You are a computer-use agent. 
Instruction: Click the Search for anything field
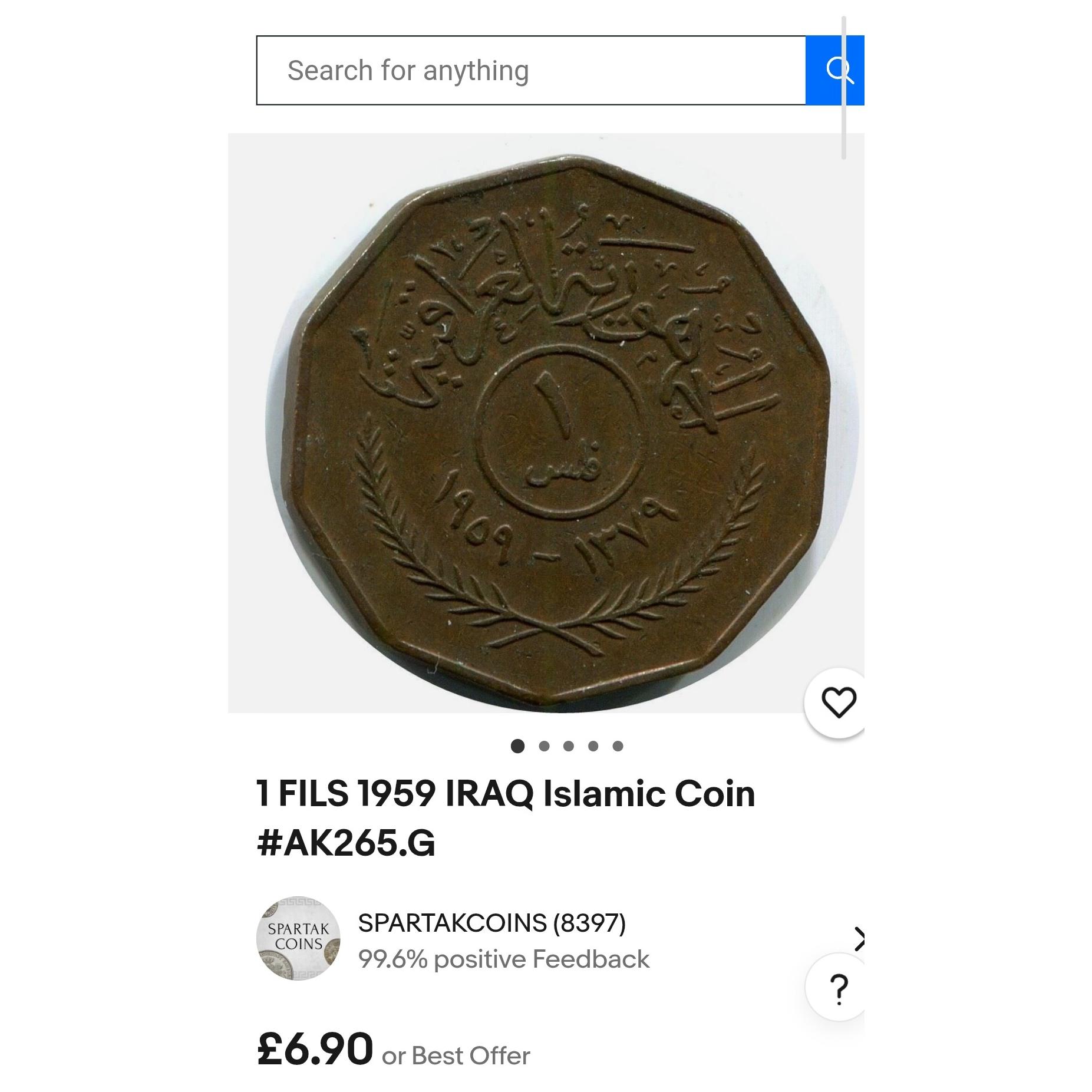pyautogui.click(x=531, y=70)
